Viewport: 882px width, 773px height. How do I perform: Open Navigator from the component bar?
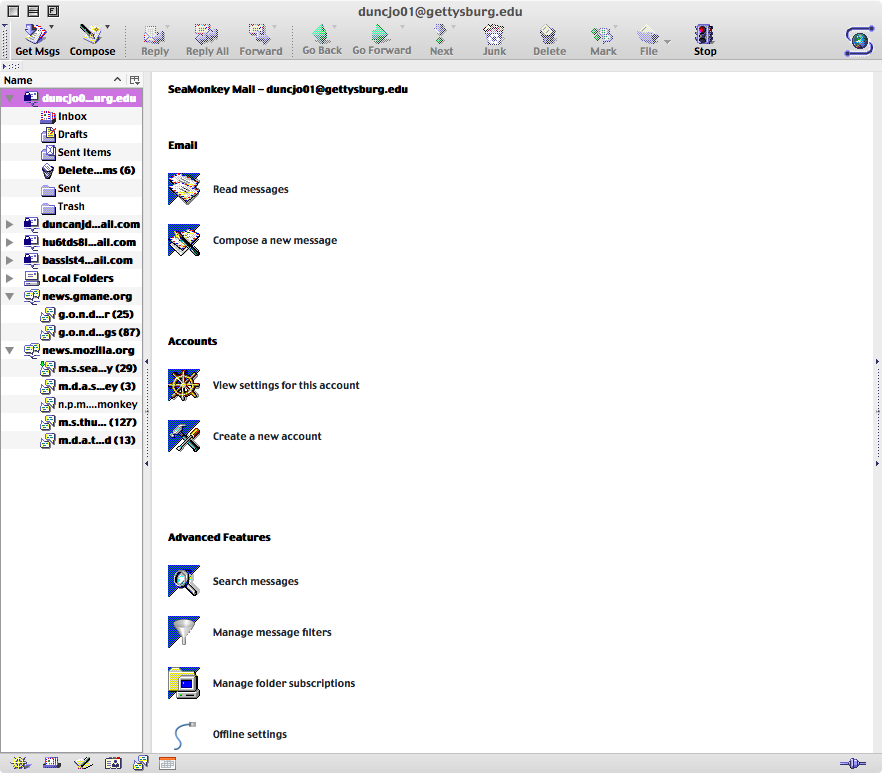(x=20, y=763)
